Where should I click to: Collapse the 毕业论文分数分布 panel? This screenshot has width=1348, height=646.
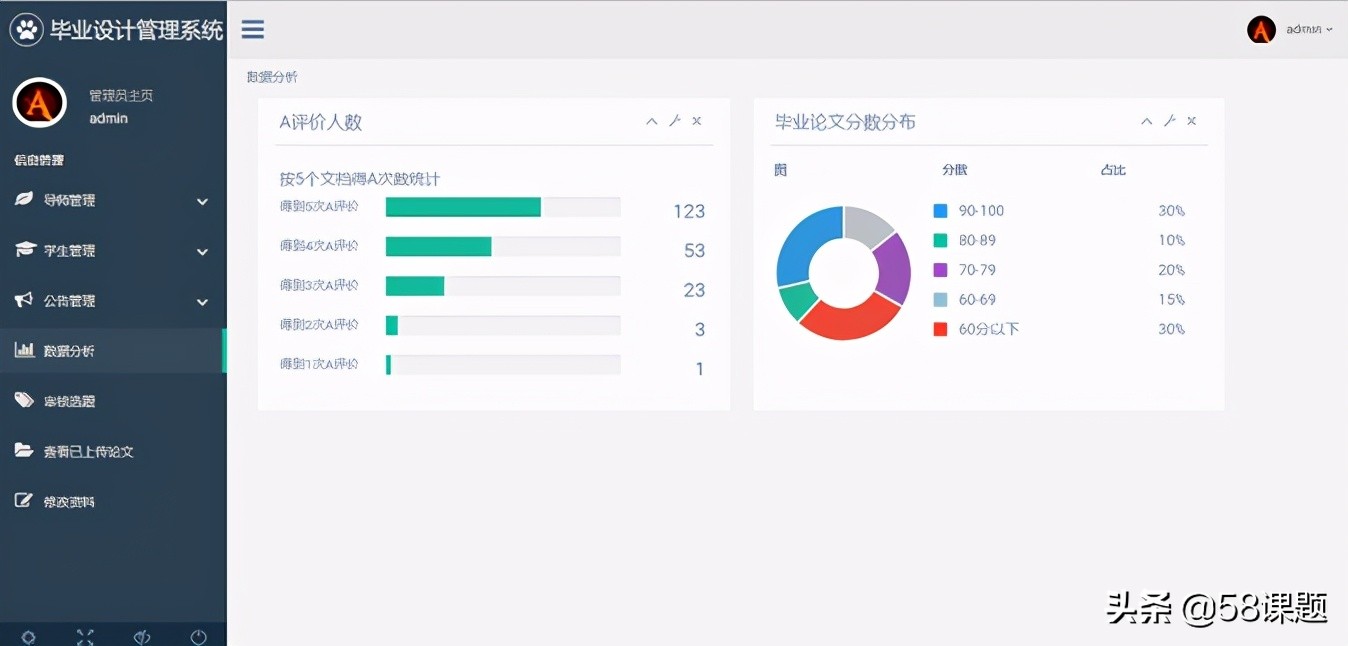tap(1146, 121)
